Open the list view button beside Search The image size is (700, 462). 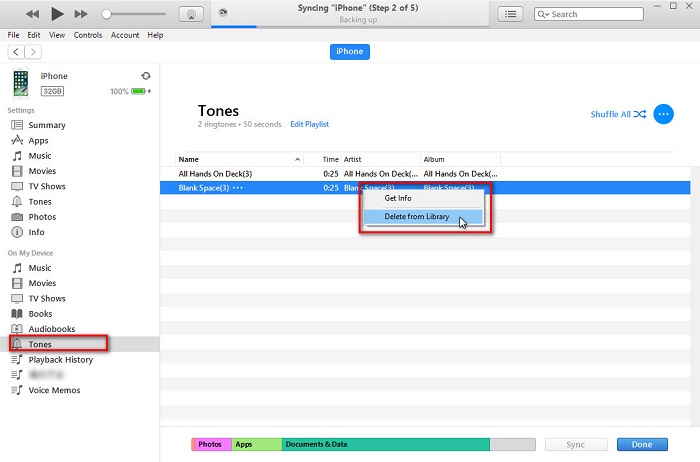click(x=510, y=14)
